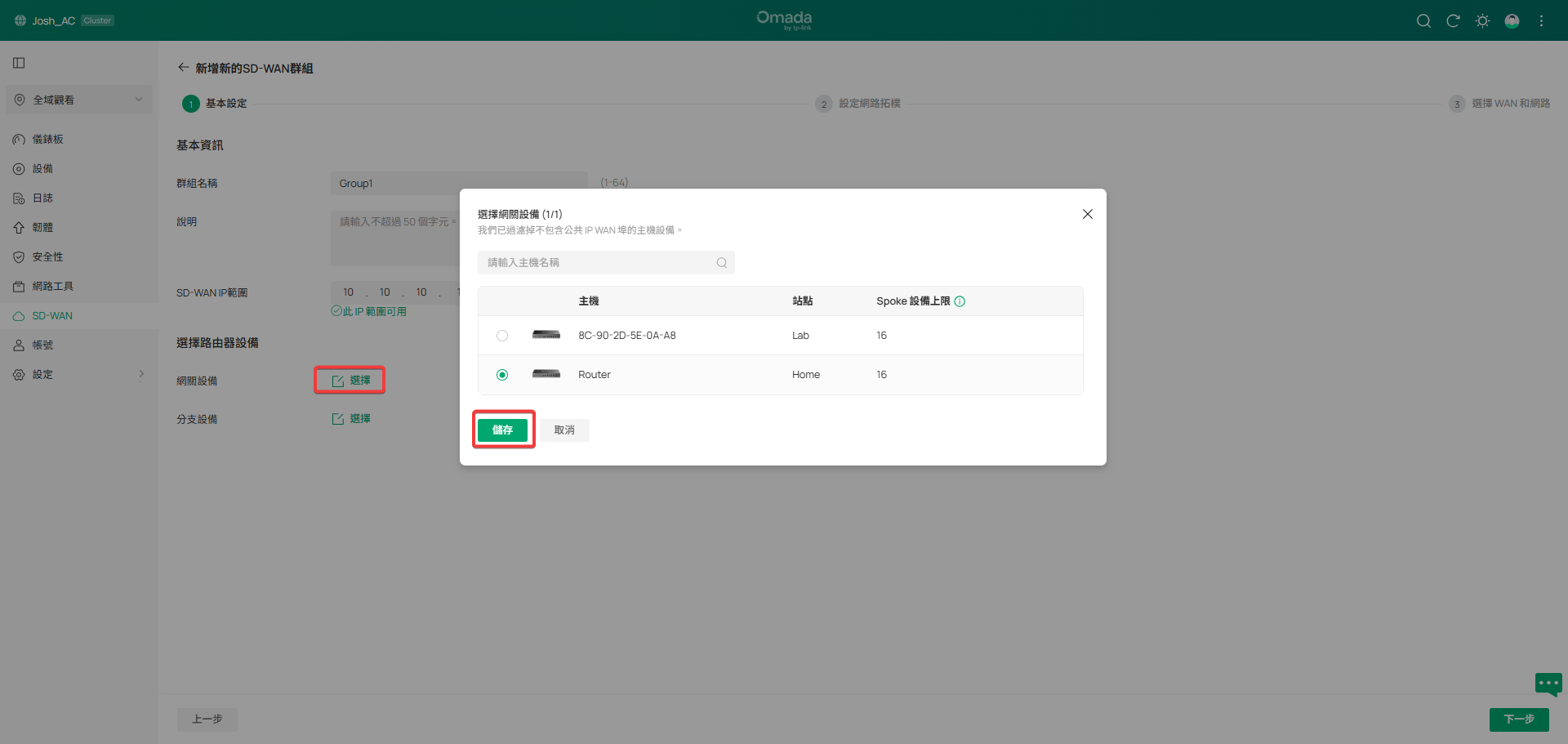
Task: Click 選擇 link for 分支設備
Action: pos(352,419)
